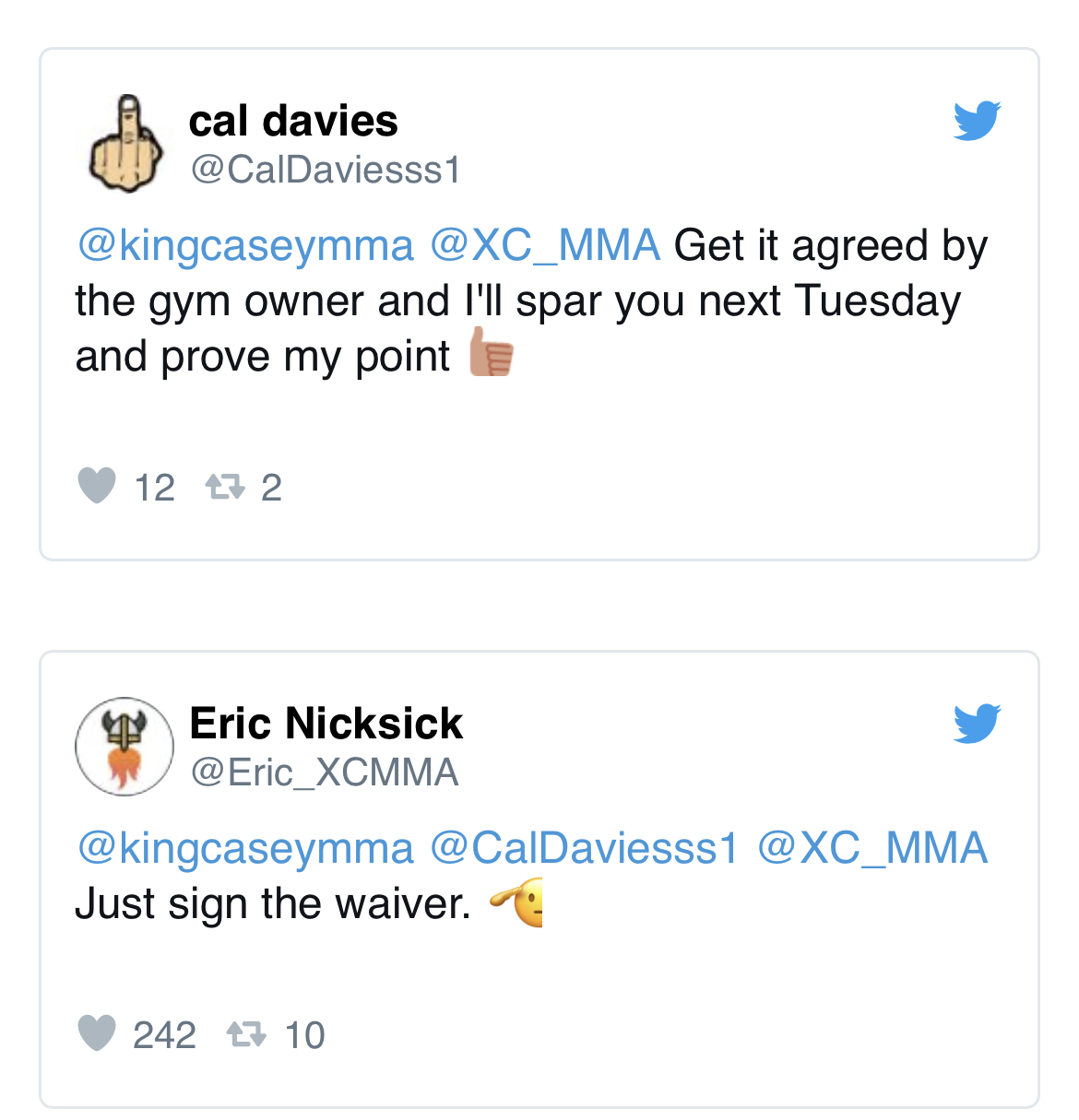Open @CalDaviesss1 mention in Eric Nicksick's tweet
Viewport: 1079px width, 1120px height.
(585, 848)
